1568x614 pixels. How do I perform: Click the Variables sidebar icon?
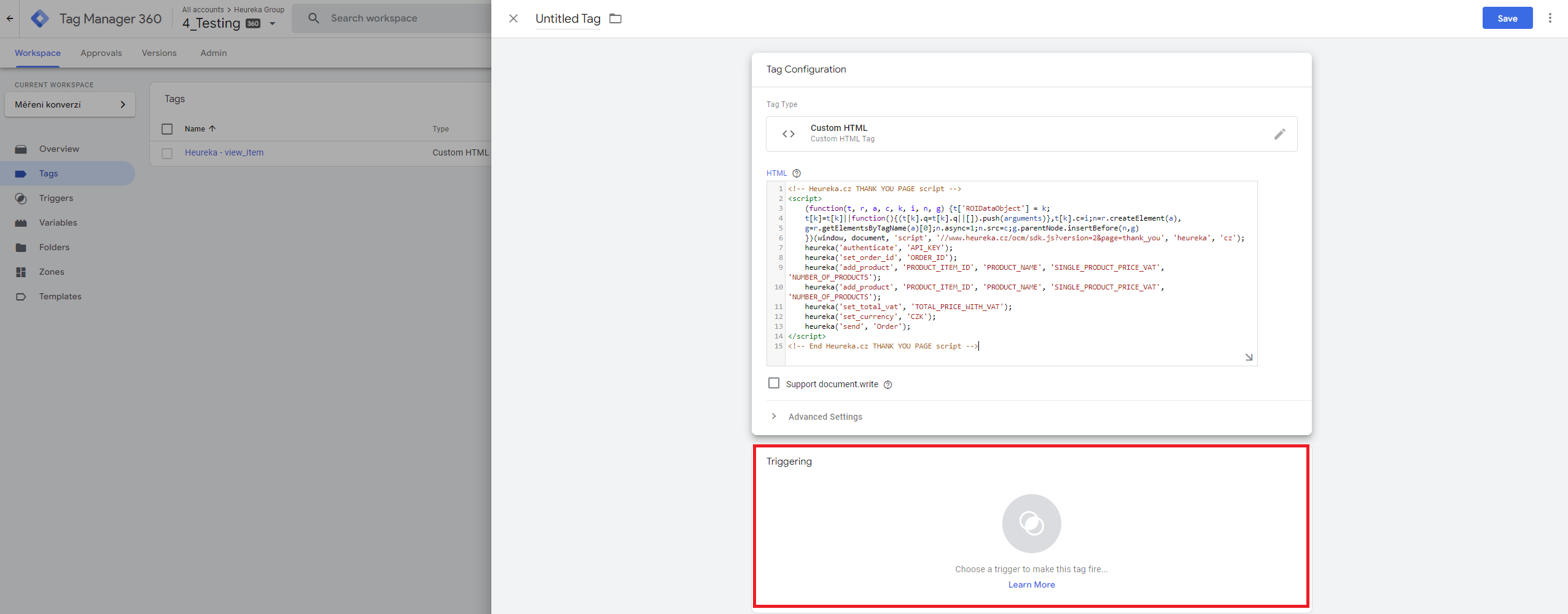21,222
